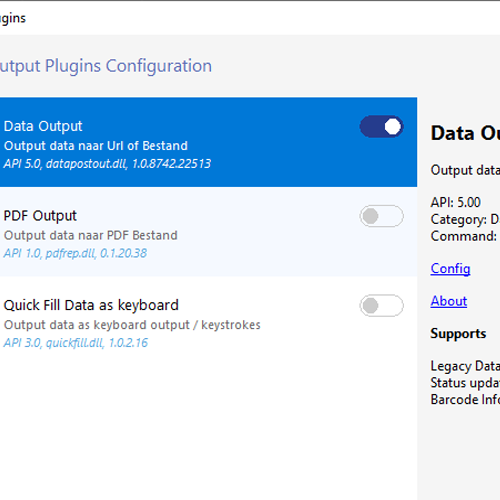Open the Config link
This screenshot has height=500, width=500.
(x=450, y=269)
